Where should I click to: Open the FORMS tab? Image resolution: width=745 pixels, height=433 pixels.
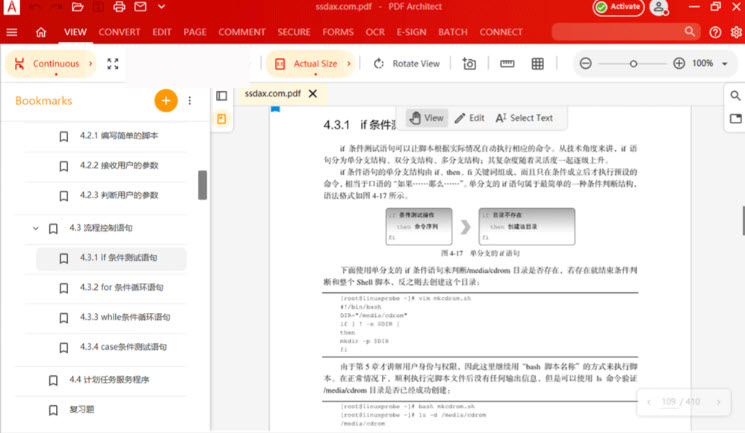[x=338, y=32]
